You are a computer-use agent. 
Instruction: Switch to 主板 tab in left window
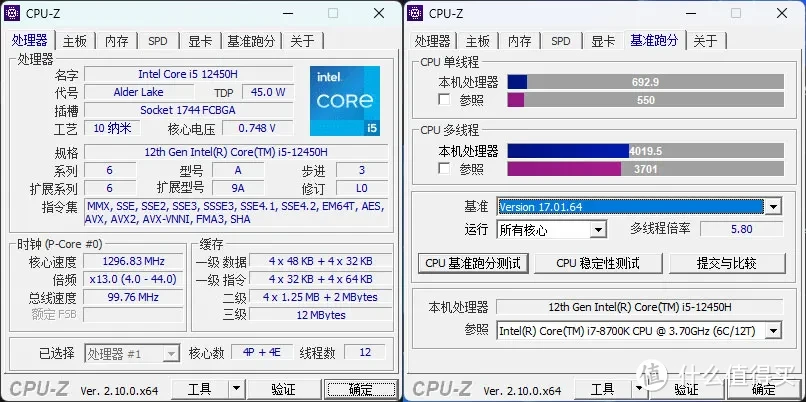pos(75,41)
